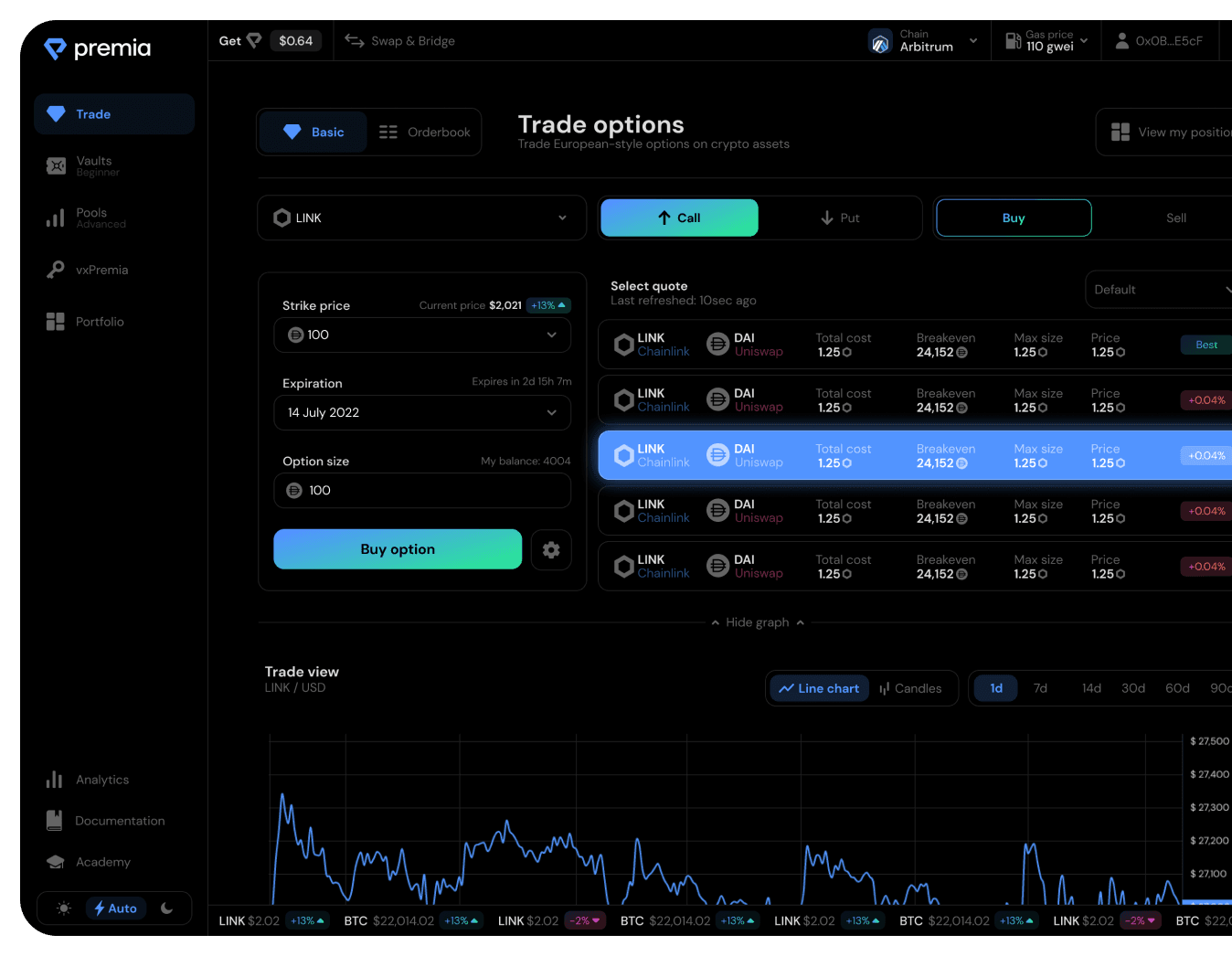Click the LINK hexagon icon in Best quote row
Screen dimensions: 1232x956
(x=624, y=345)
